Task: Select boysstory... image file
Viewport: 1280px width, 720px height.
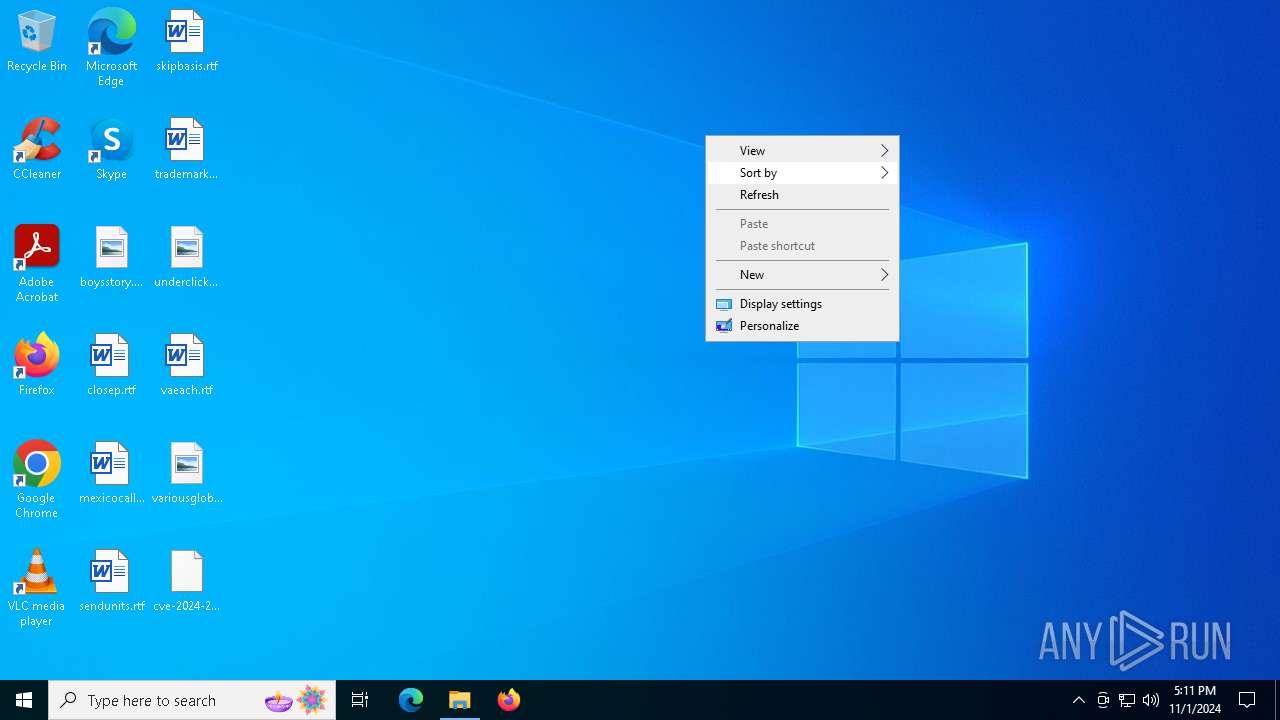Action: click(x=111, y=258)
